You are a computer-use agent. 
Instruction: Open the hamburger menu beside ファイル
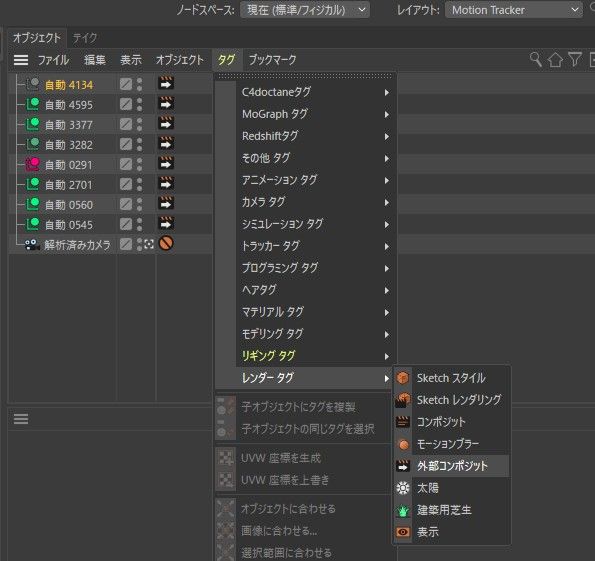click(x=21, y=60)
